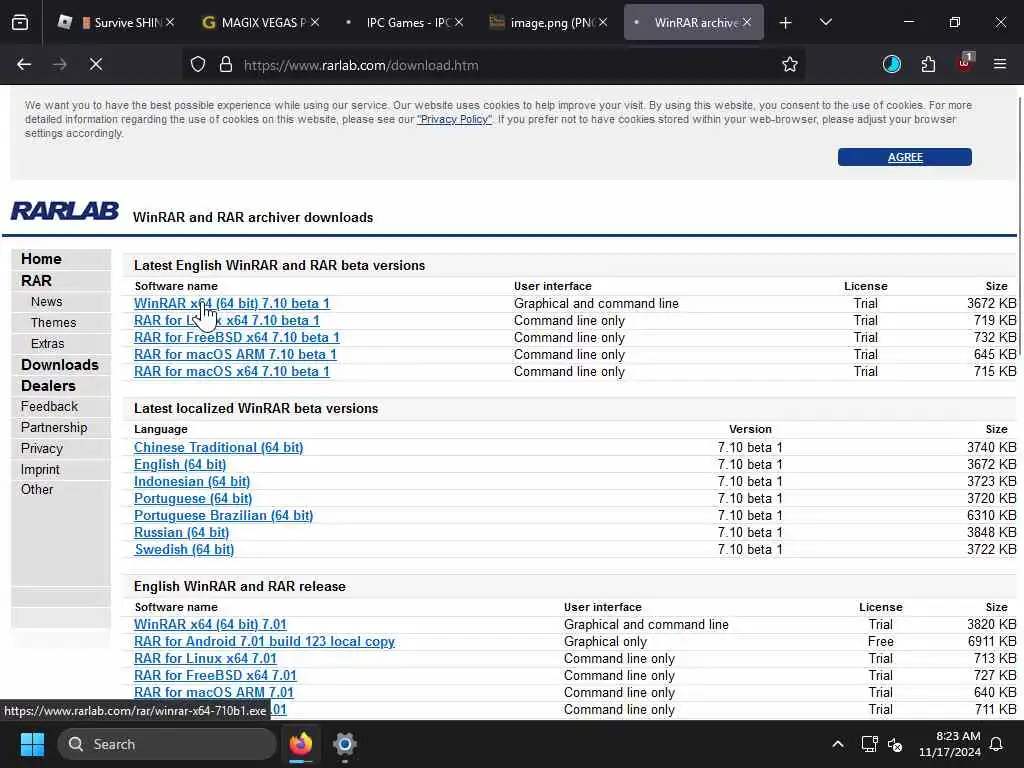Open Themes in the sidebar
The image size is (1024, 768).
[x=53, y=323]
